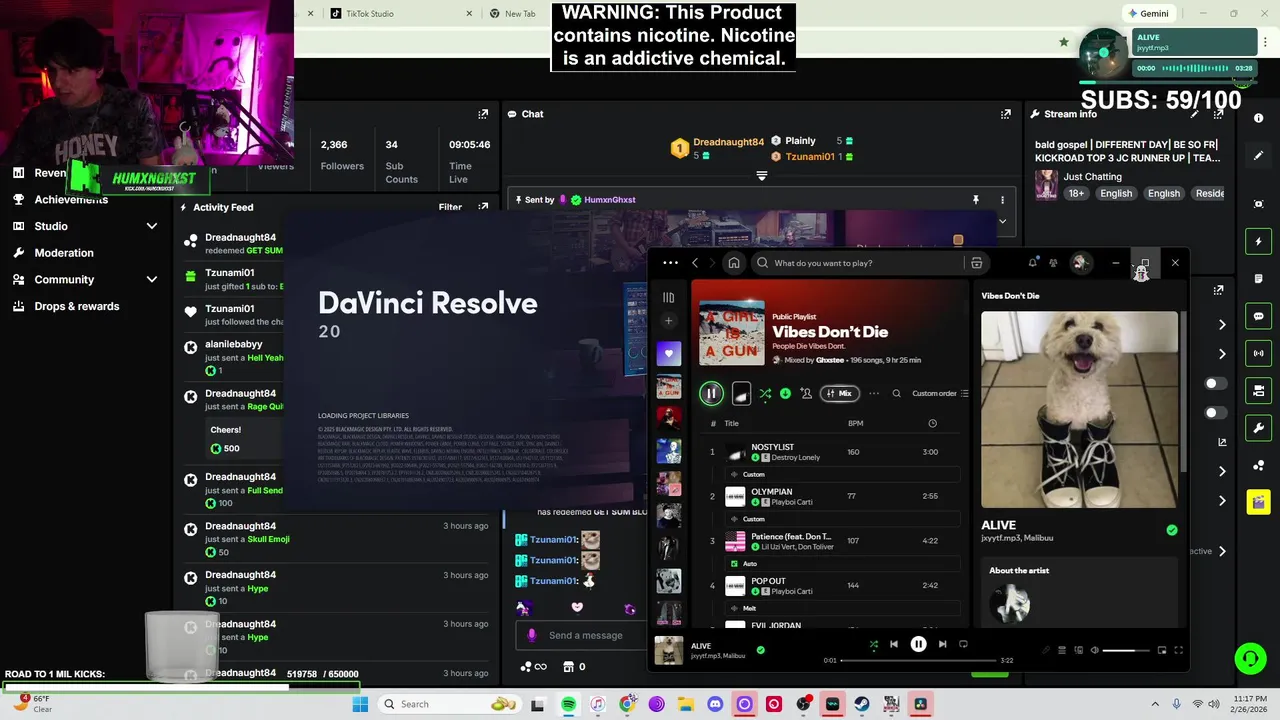
Task: Toggle repeat in Spotify's player bar
Action: pos(963,644)
